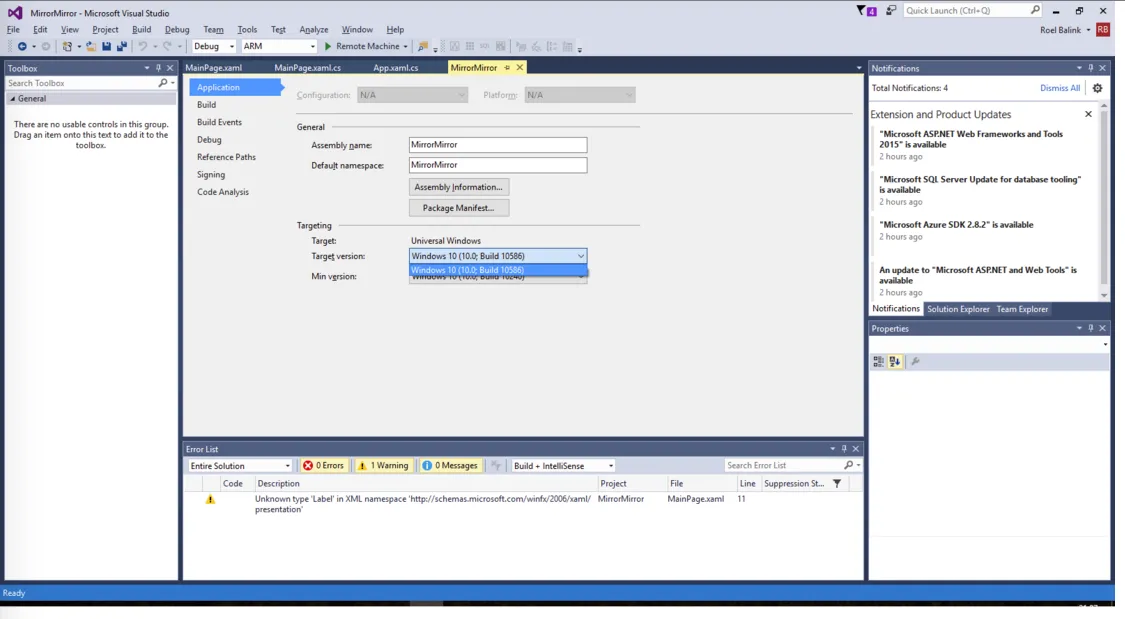
Task: Open the Build Events settings page
Action: pos(220,123)
